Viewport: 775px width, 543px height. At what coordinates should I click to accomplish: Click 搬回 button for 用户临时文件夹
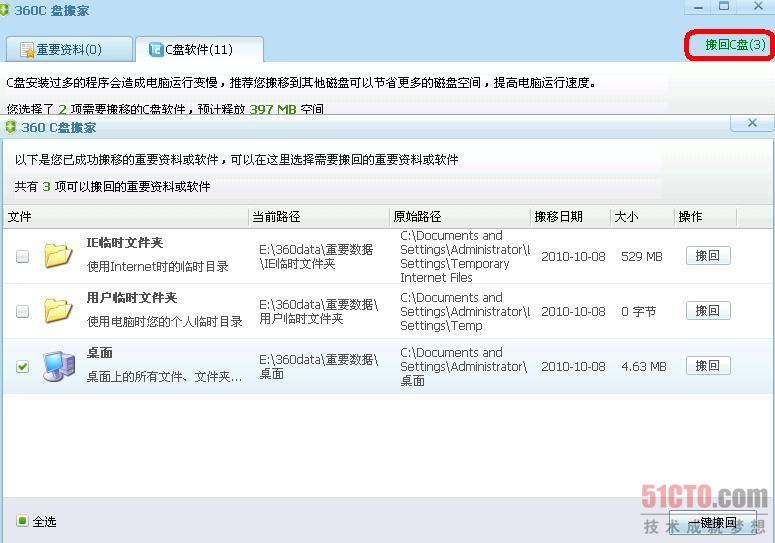[x=708, y=311]
